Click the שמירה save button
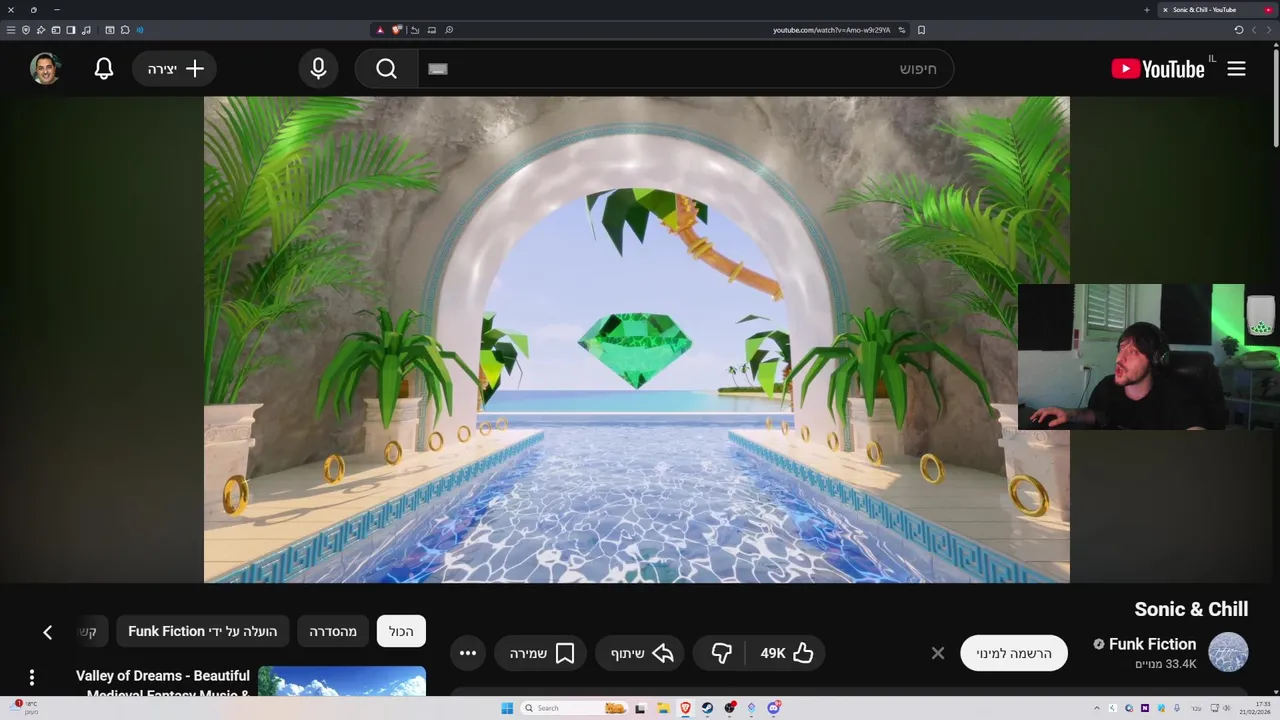The height and width of the screenshot is (720, 1280). click(x=541, y=653)
